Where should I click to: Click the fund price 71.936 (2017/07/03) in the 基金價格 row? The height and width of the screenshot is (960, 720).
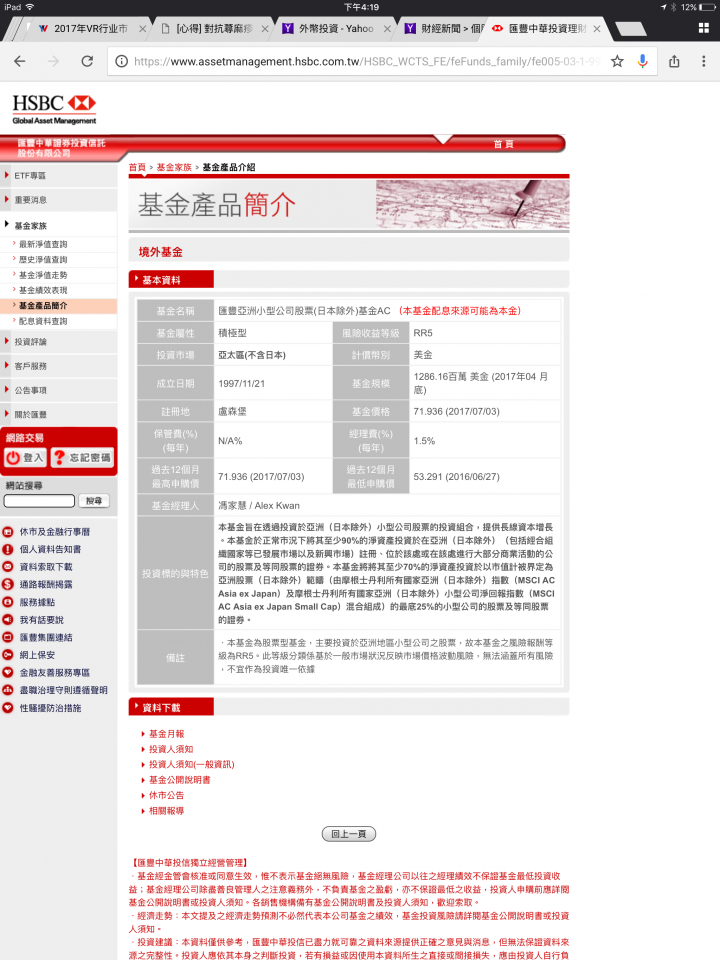(456, 411)
